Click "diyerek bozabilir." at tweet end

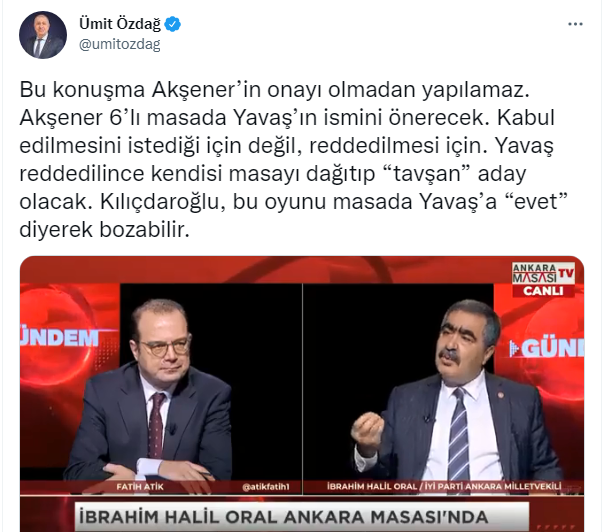tap(104, 230)
